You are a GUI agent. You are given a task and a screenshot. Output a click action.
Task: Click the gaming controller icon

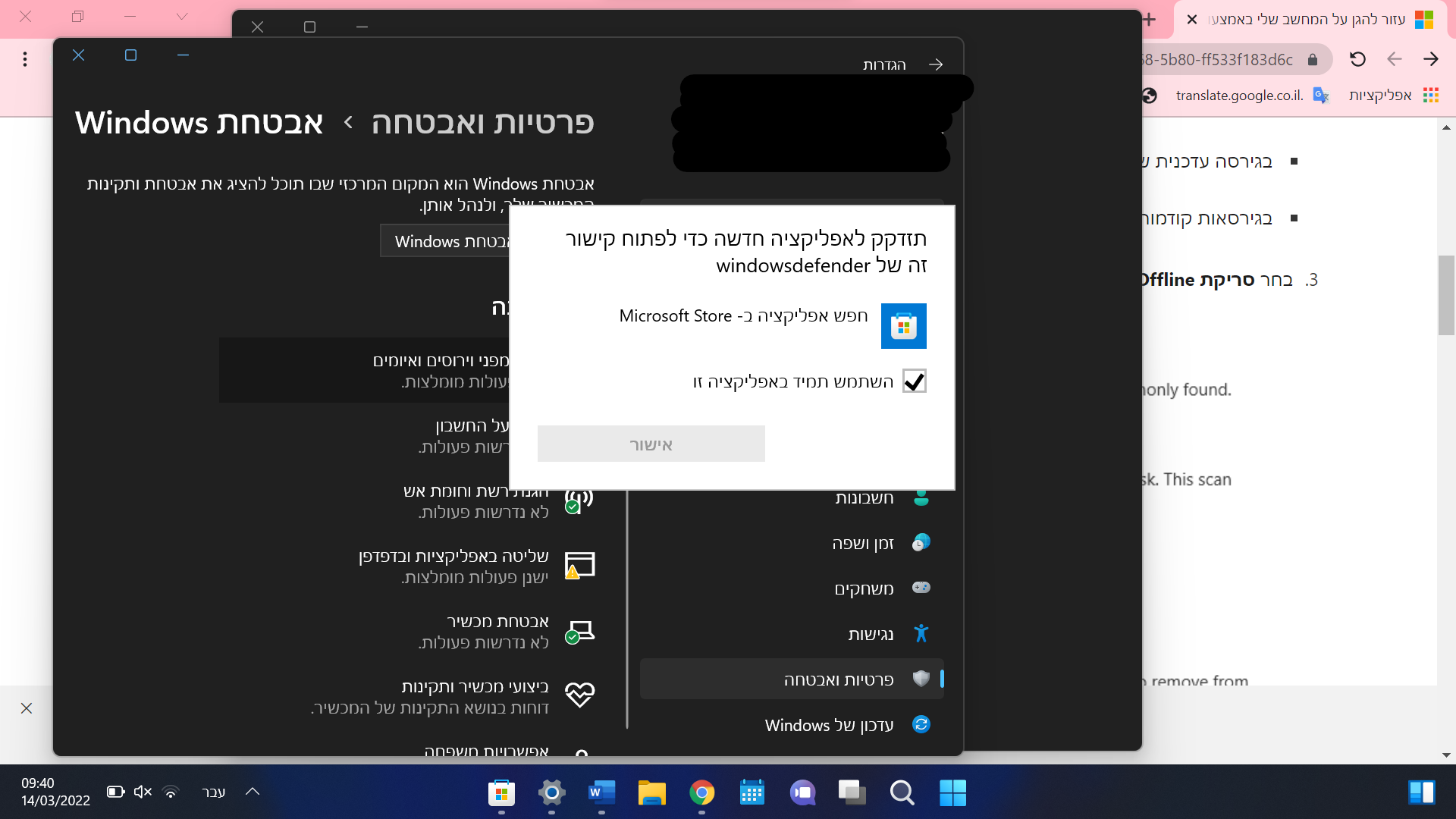coord(921,588)
